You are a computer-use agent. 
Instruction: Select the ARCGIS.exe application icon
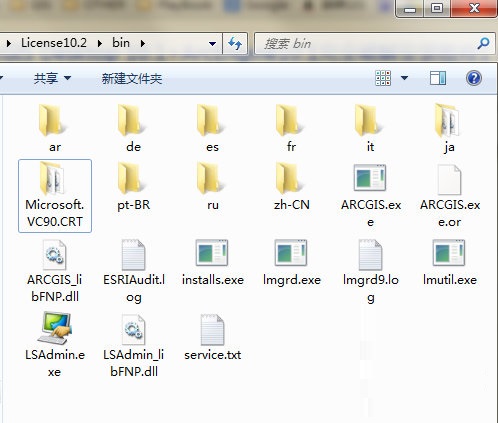370,178
